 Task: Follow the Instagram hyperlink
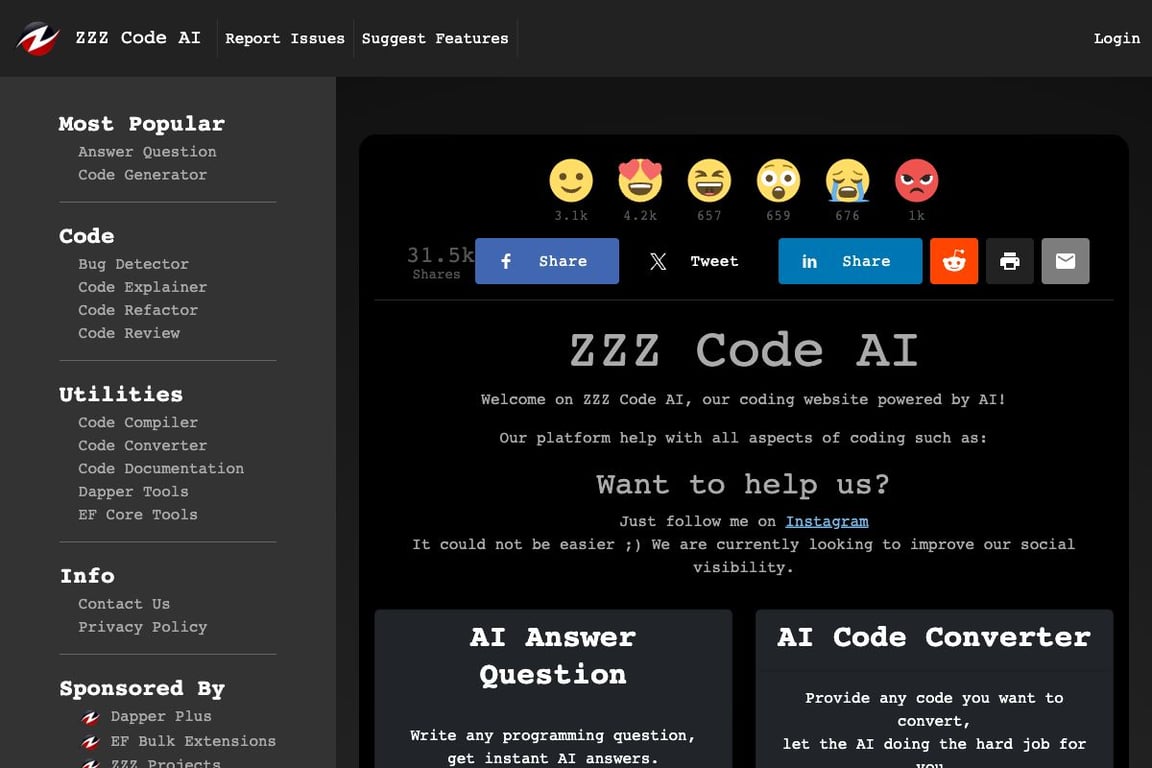pos(827,521)
